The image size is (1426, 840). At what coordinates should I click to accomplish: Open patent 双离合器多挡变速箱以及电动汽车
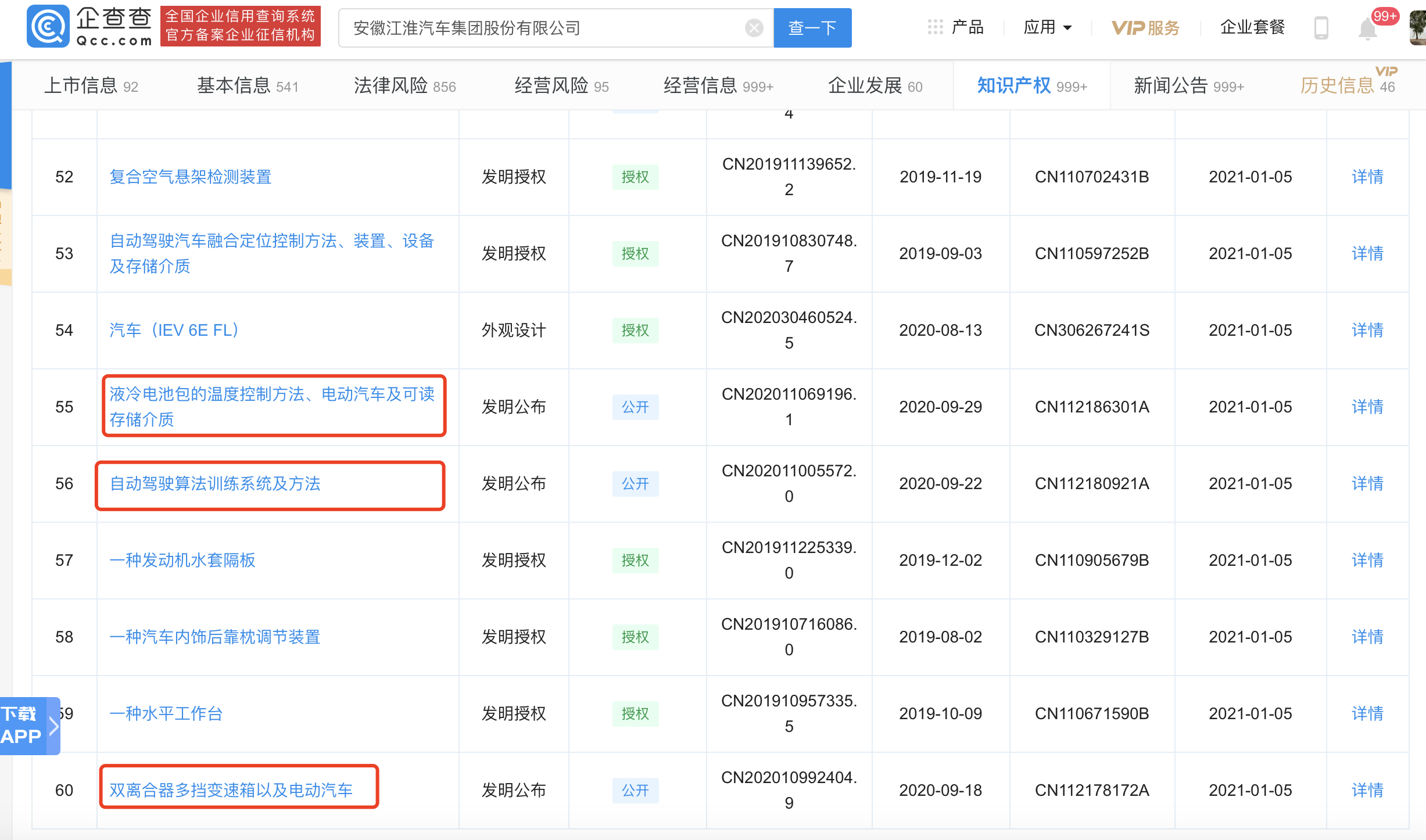click(231, 790)
